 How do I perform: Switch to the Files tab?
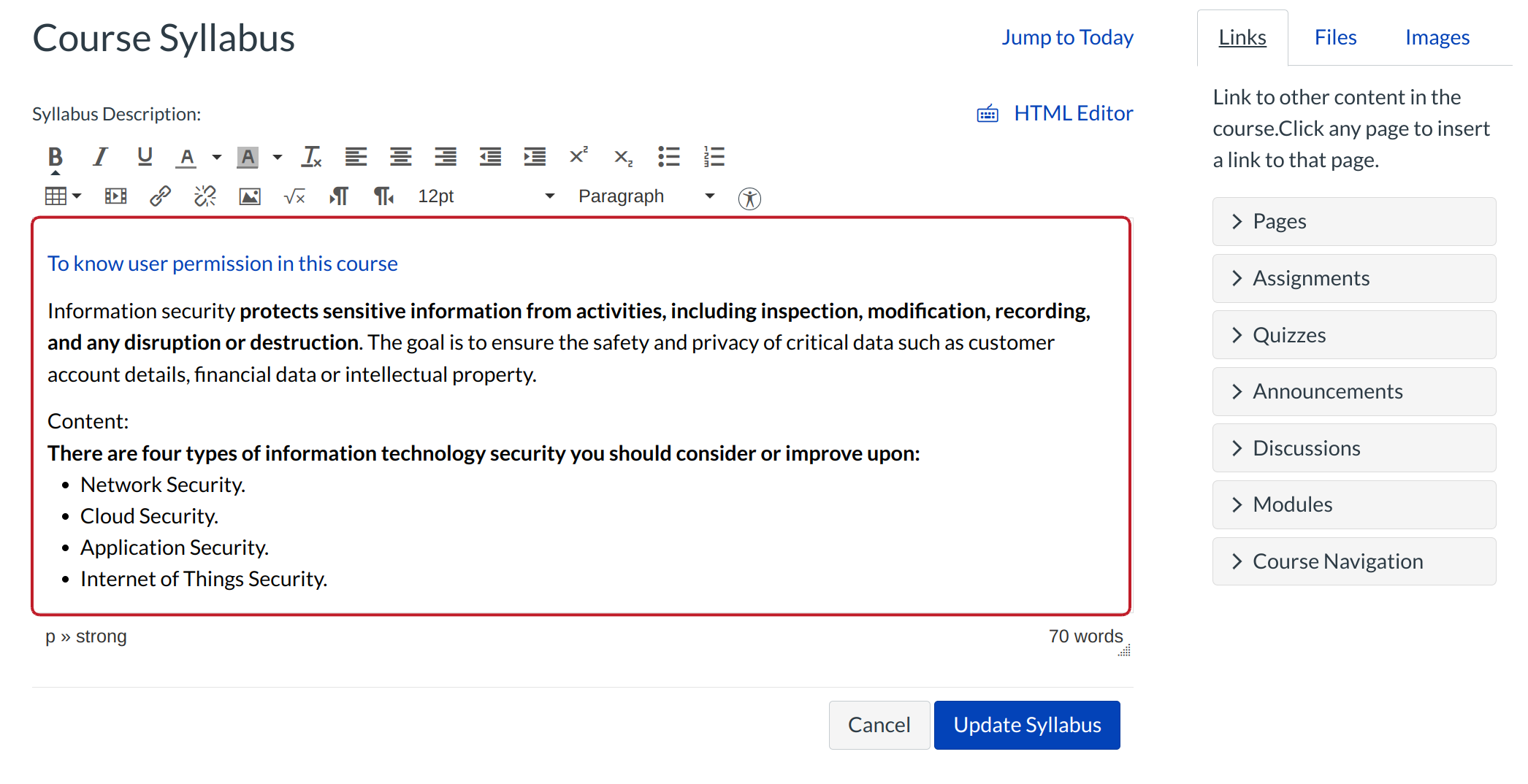(x=1334, y=37)
